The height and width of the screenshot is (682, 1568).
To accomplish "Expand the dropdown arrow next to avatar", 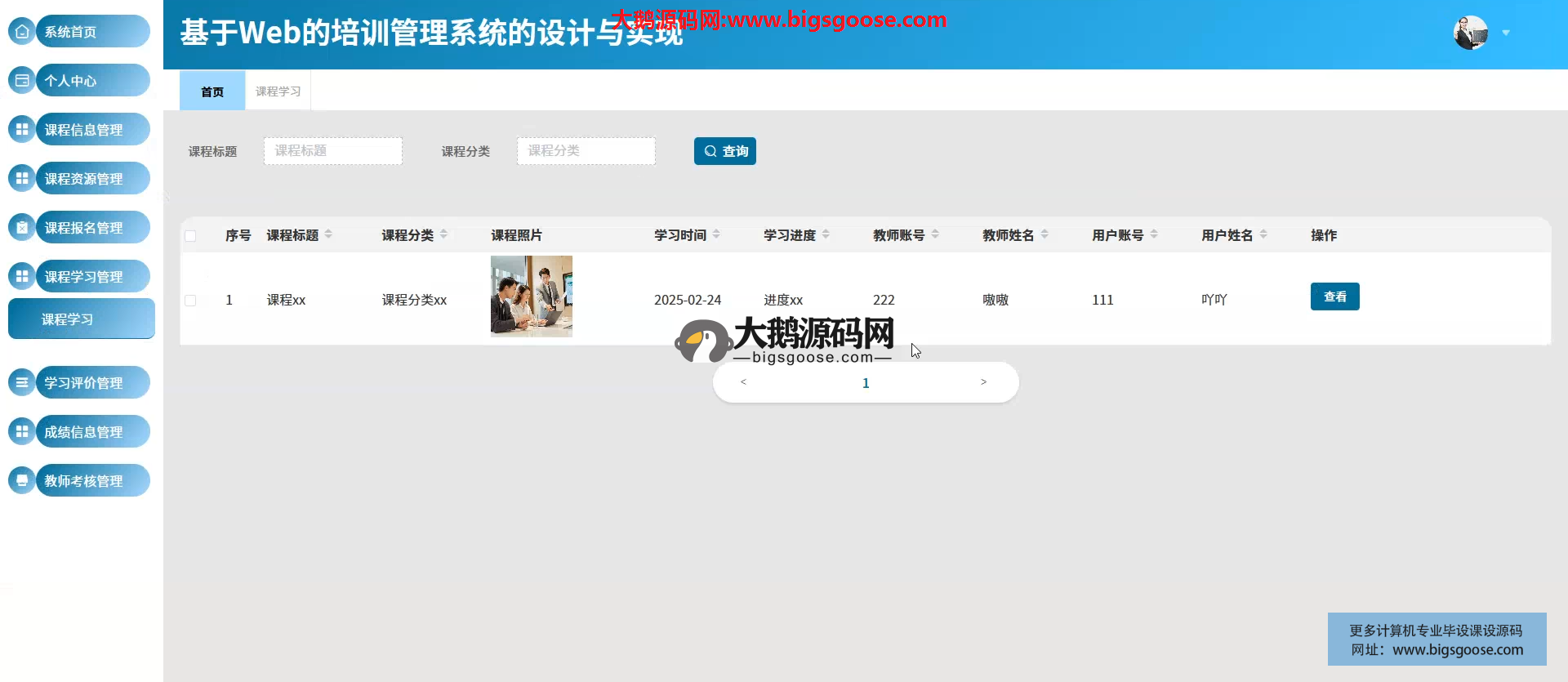I will pos(1506,33).
